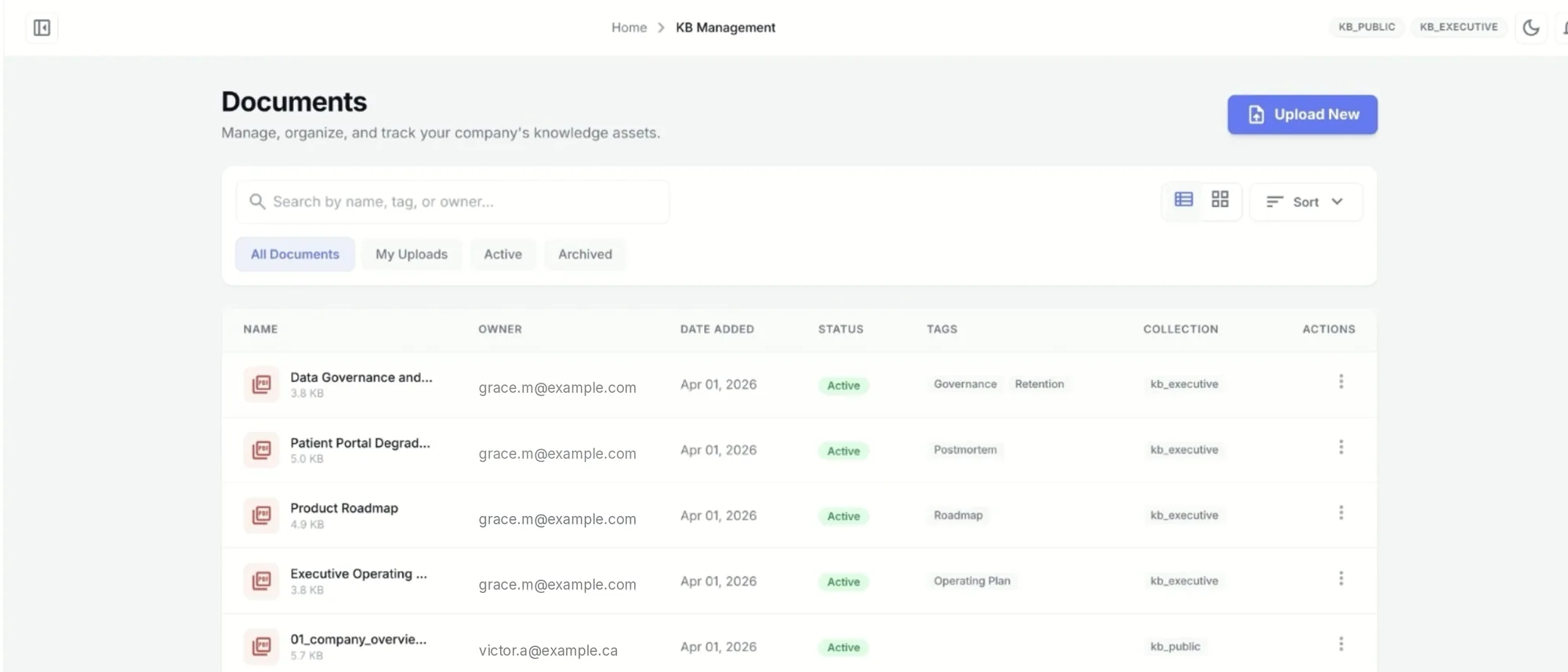Viewport: 1568px width, 672px height.
Task: Open the Sort dropdown
Action: pyautogui.click(x=1306, y=202)
